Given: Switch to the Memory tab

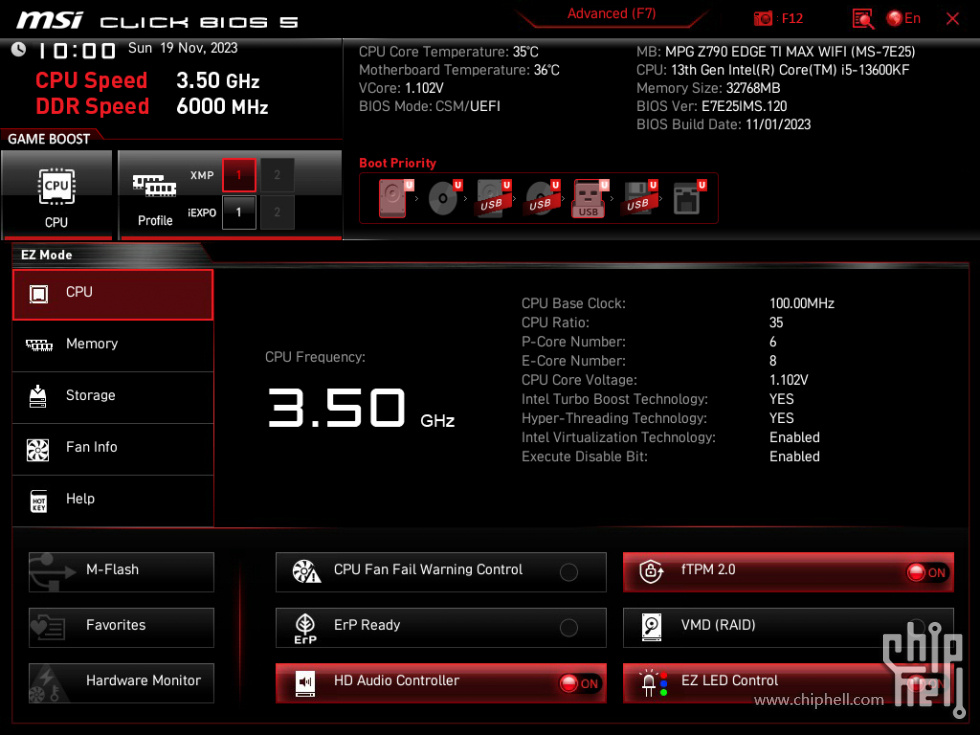Looking at the screenshot, I should point(112,346).
